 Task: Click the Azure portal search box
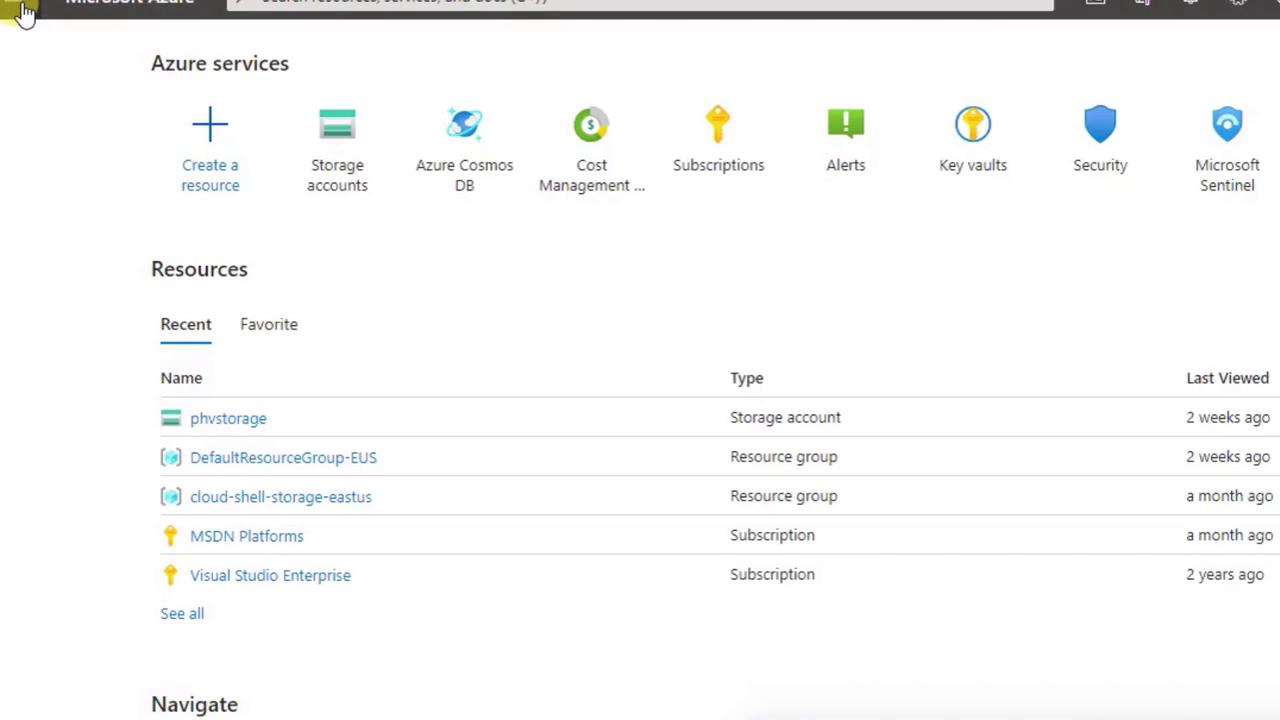point(640,4)
